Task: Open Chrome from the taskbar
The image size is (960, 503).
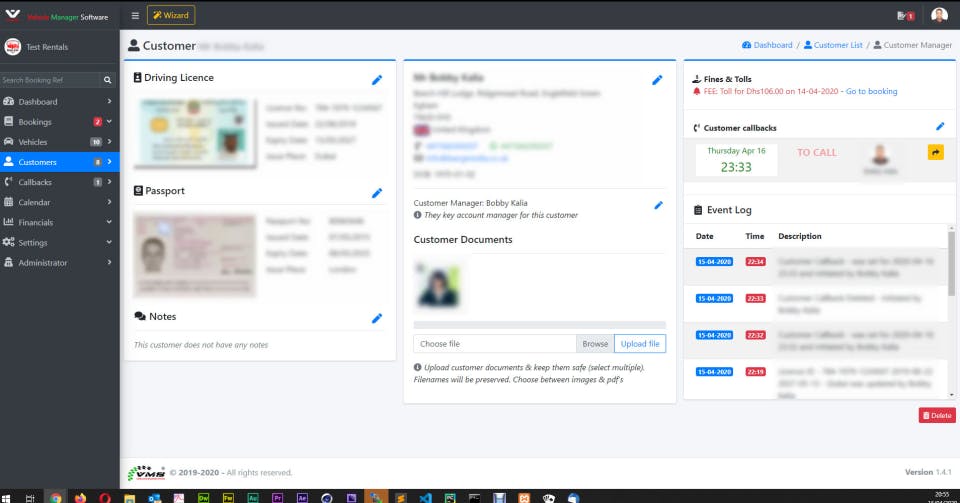Action: 56,498
